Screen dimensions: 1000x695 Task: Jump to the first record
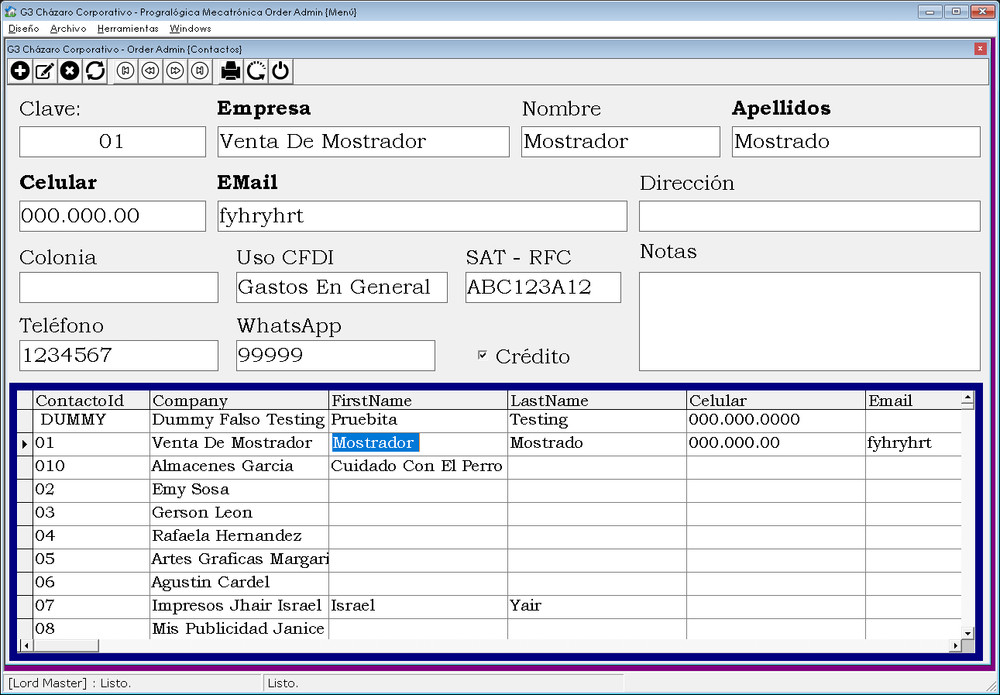(123, 71)
